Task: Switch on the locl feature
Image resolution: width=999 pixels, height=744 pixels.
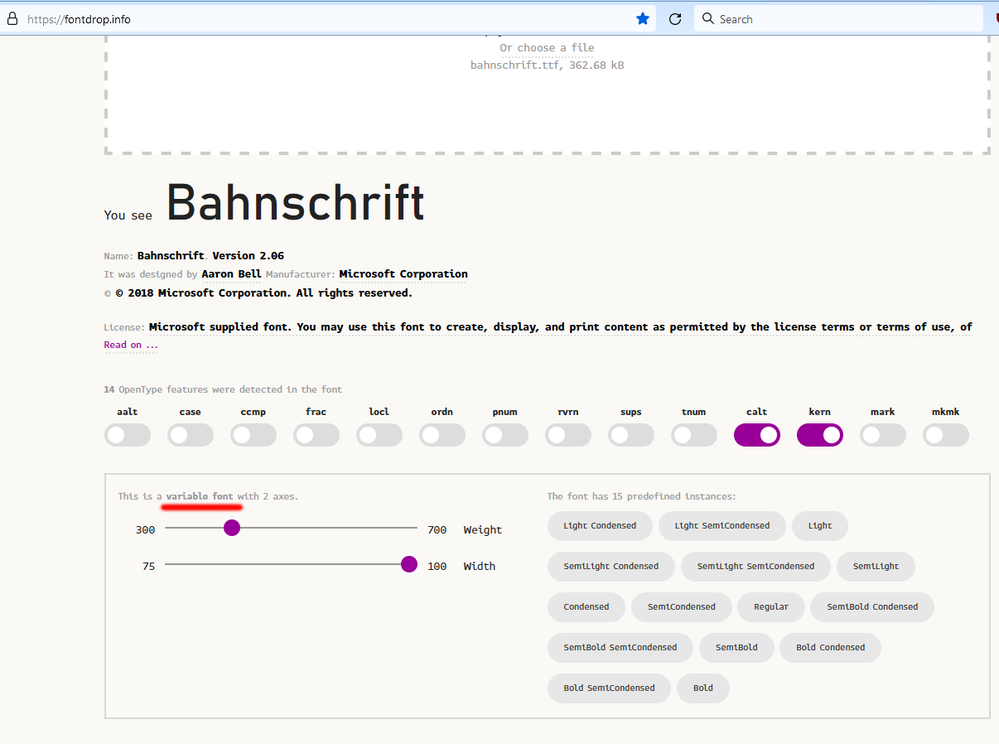Action: pyautogui.click(x=379, y=435)
